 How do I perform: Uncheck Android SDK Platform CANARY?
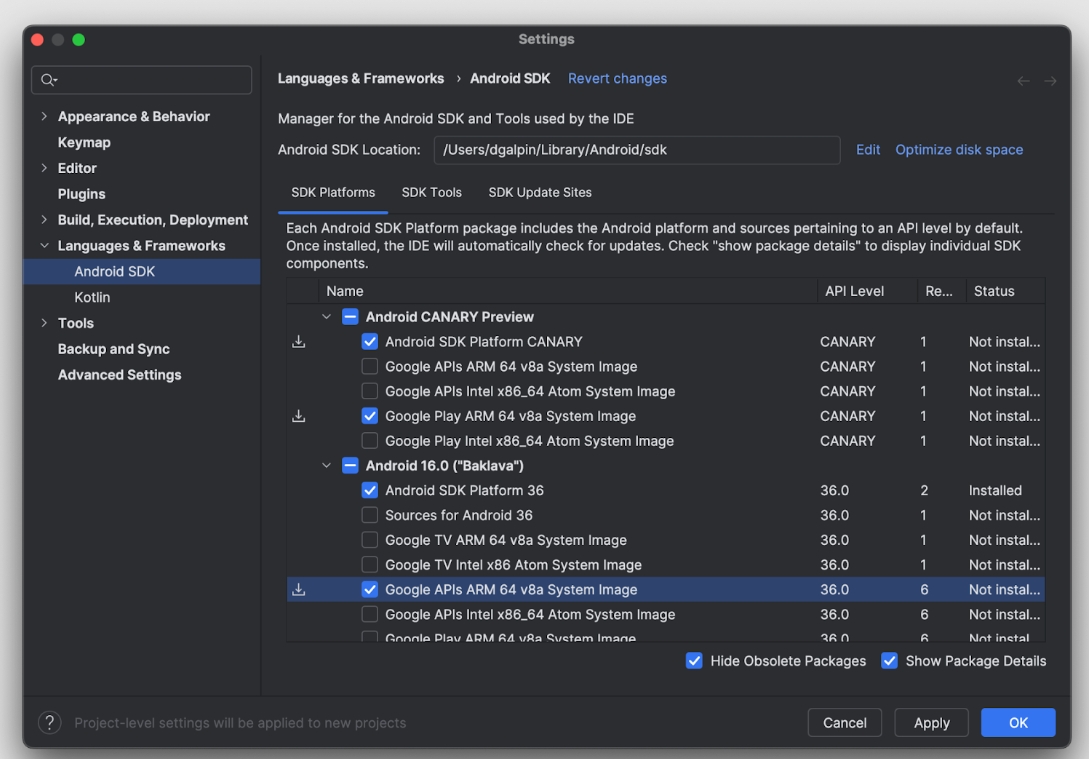[x=369, y=342]
